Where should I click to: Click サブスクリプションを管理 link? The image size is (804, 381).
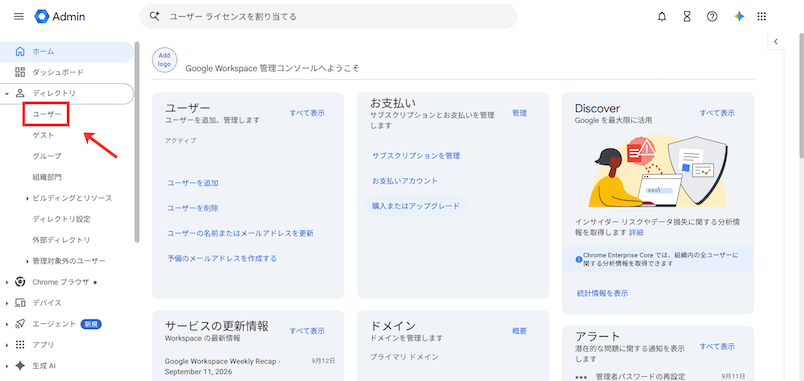coord(416,155)
